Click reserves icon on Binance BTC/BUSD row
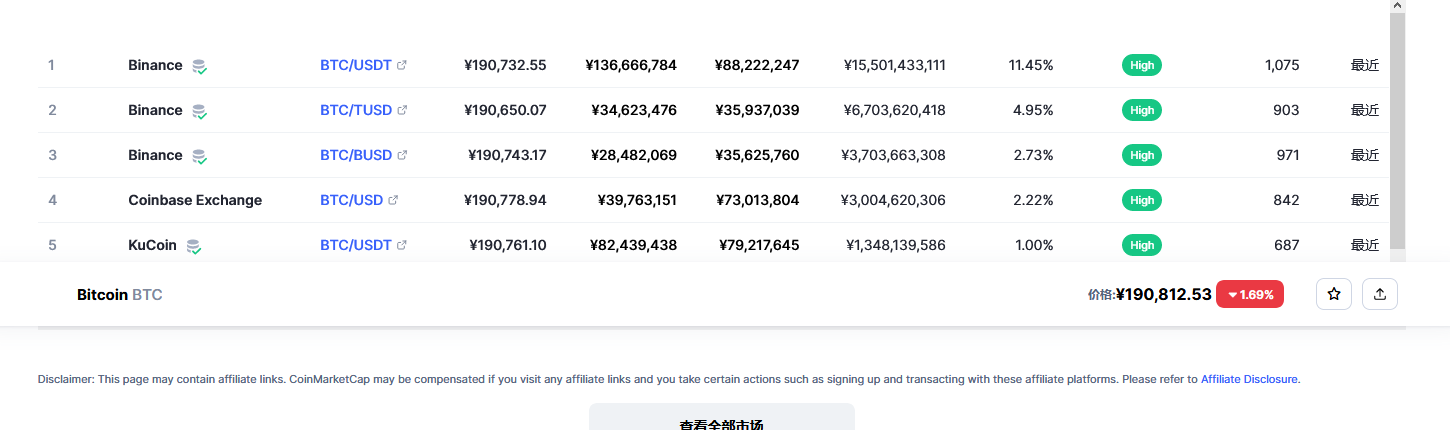1450x430 pixels. coord(200,156)
